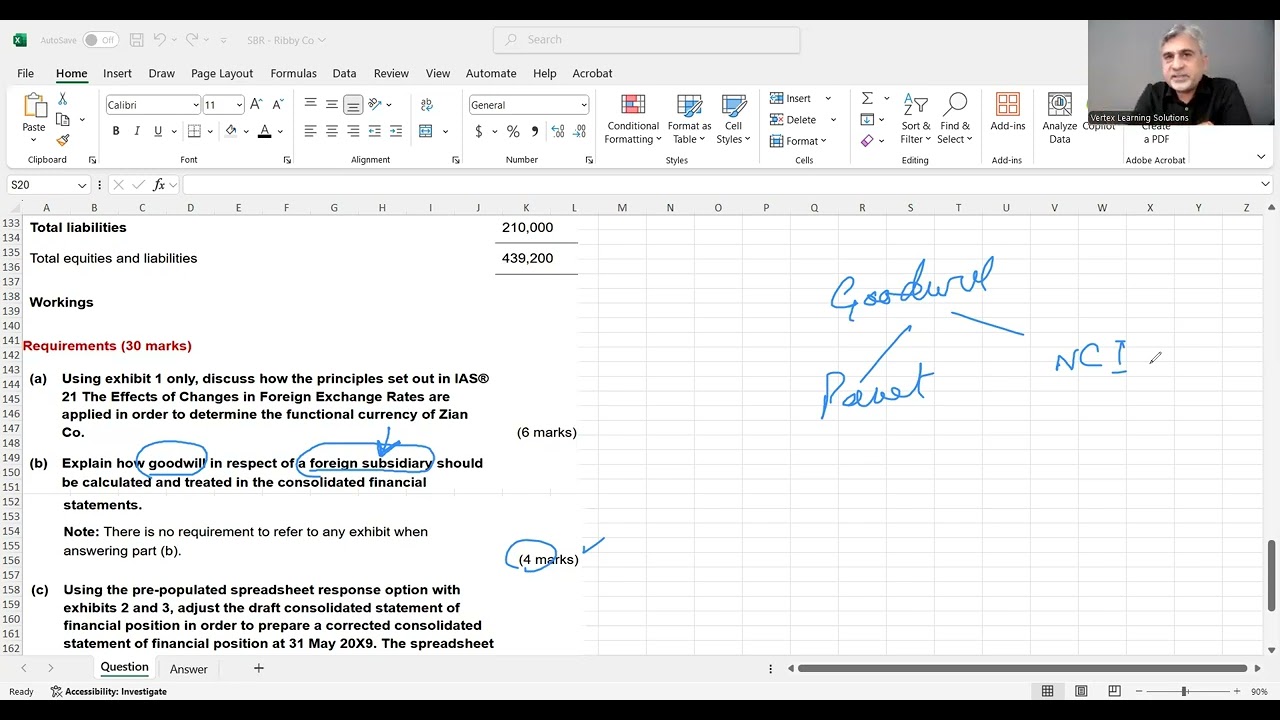
Task: Click the vertical scrollbar thumb
Action: (1272, 575)
